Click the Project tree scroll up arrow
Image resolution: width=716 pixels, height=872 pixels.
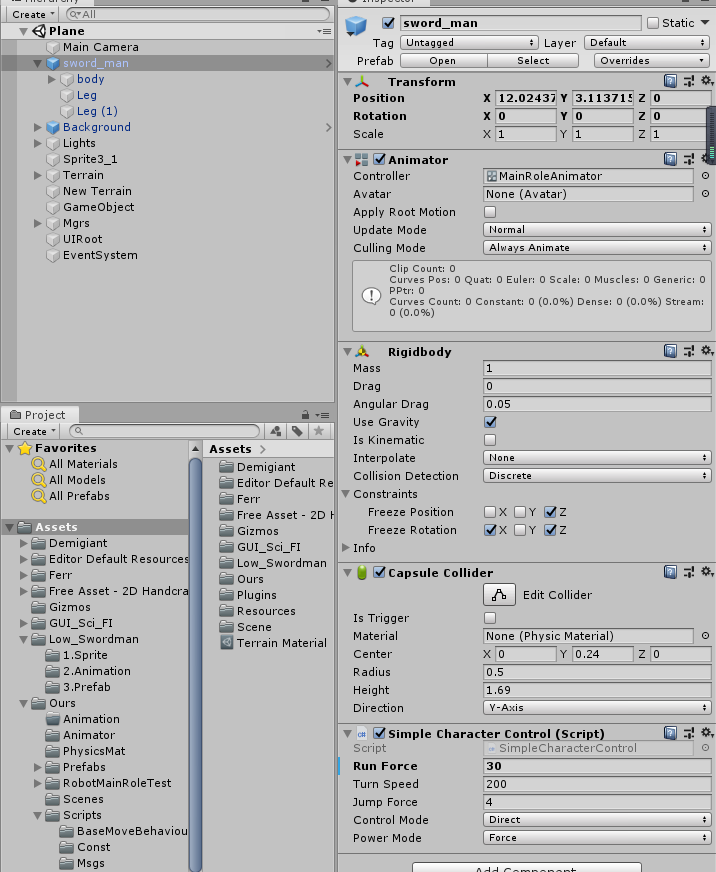[195, 448]
